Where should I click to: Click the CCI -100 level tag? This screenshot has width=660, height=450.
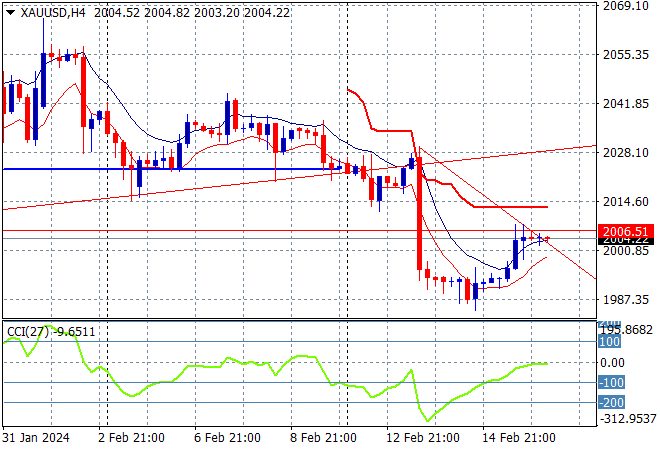(611, 383)
